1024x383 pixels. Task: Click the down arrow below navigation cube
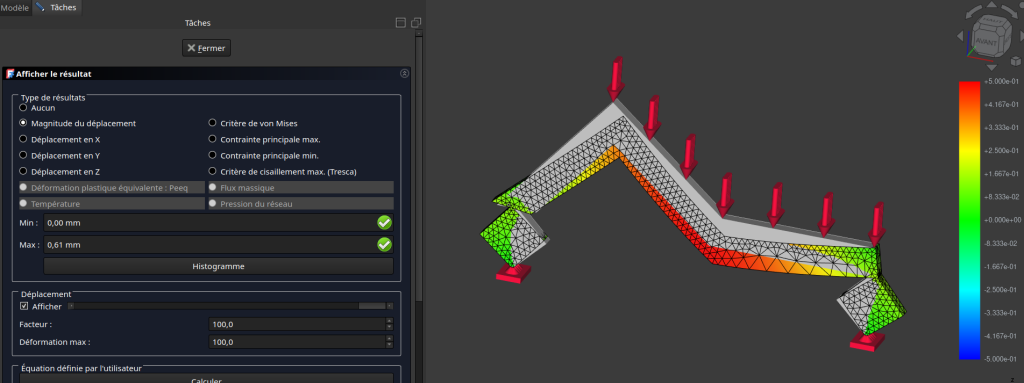point(991,67)
